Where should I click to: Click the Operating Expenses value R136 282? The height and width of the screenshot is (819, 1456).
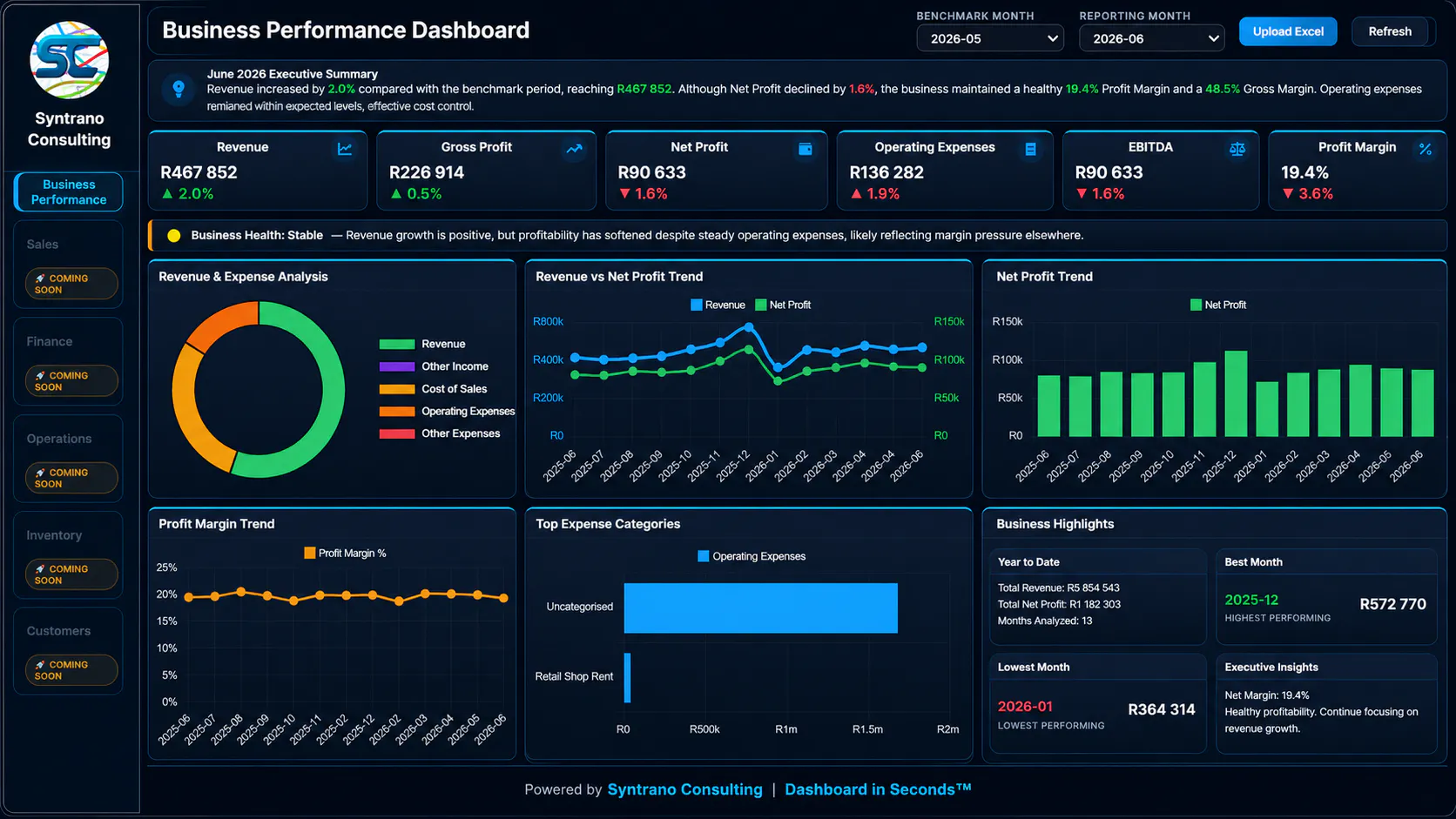(x=886, y=172)
